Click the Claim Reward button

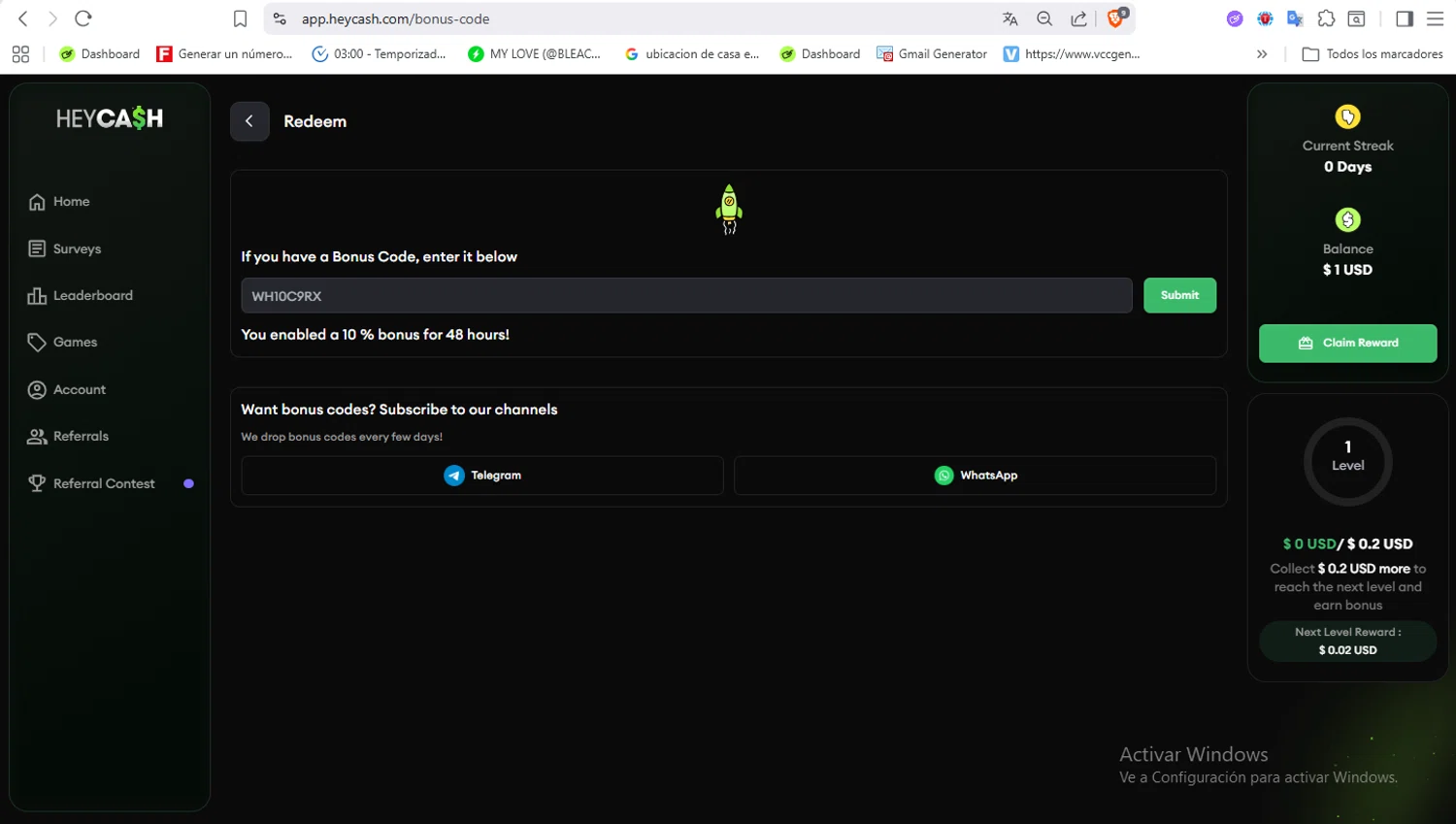1347,344
